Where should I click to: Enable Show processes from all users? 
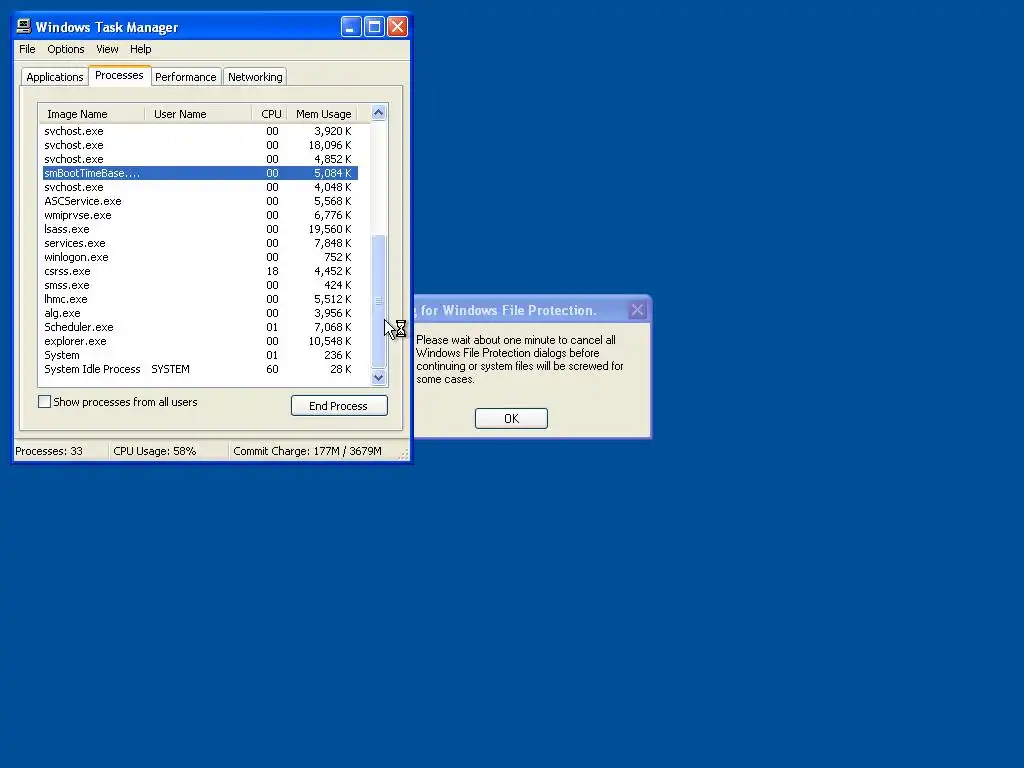(44, 402)
